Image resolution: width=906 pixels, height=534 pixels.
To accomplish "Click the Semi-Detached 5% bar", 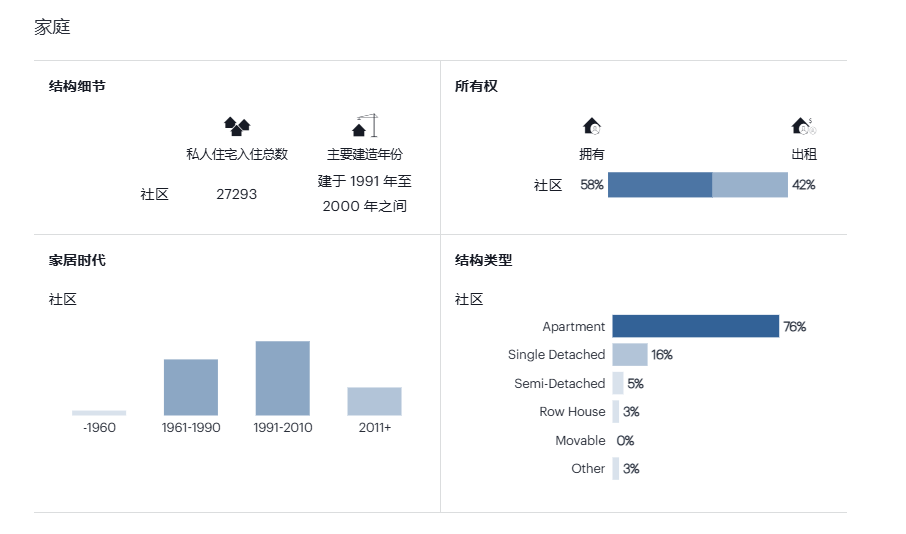I will click(x=618, y=383).
